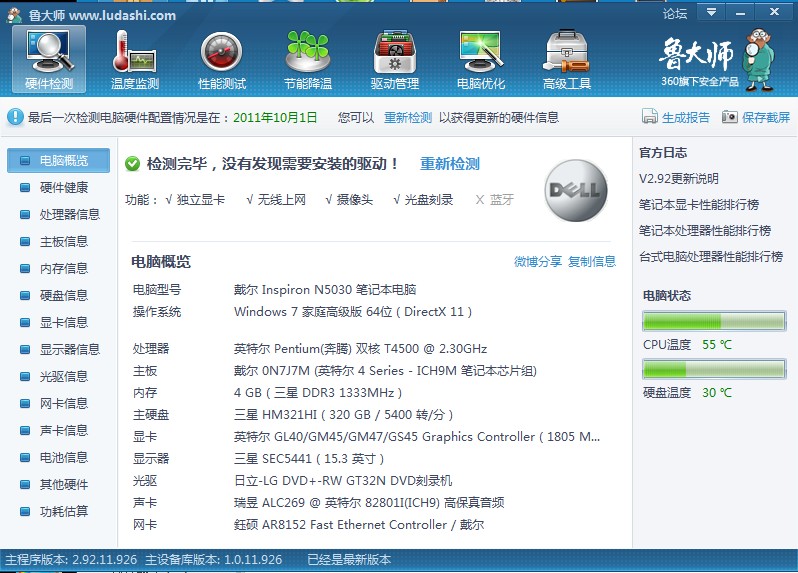The width and height of the screenshot is (798, 573).
Task: Click the 摄像头 feature label
Action: click(x=355, y=199)
